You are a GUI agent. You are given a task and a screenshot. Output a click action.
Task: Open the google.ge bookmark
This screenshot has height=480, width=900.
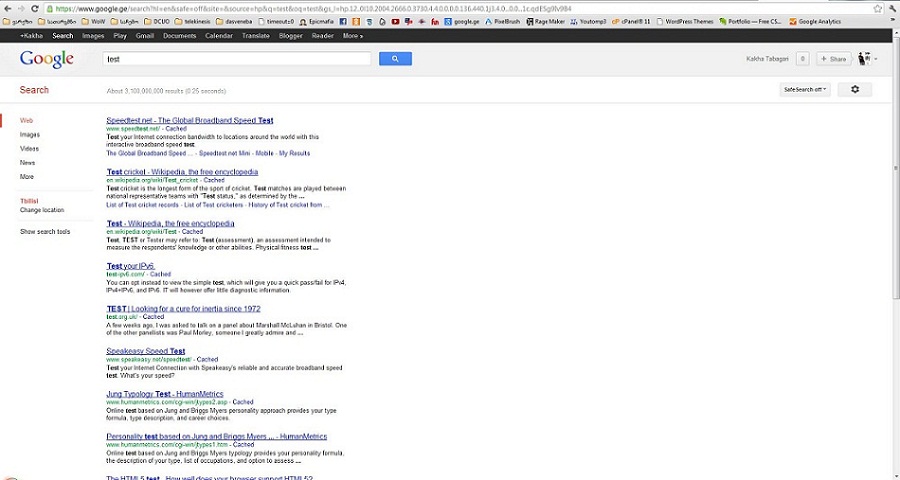[x=462, y=22]
